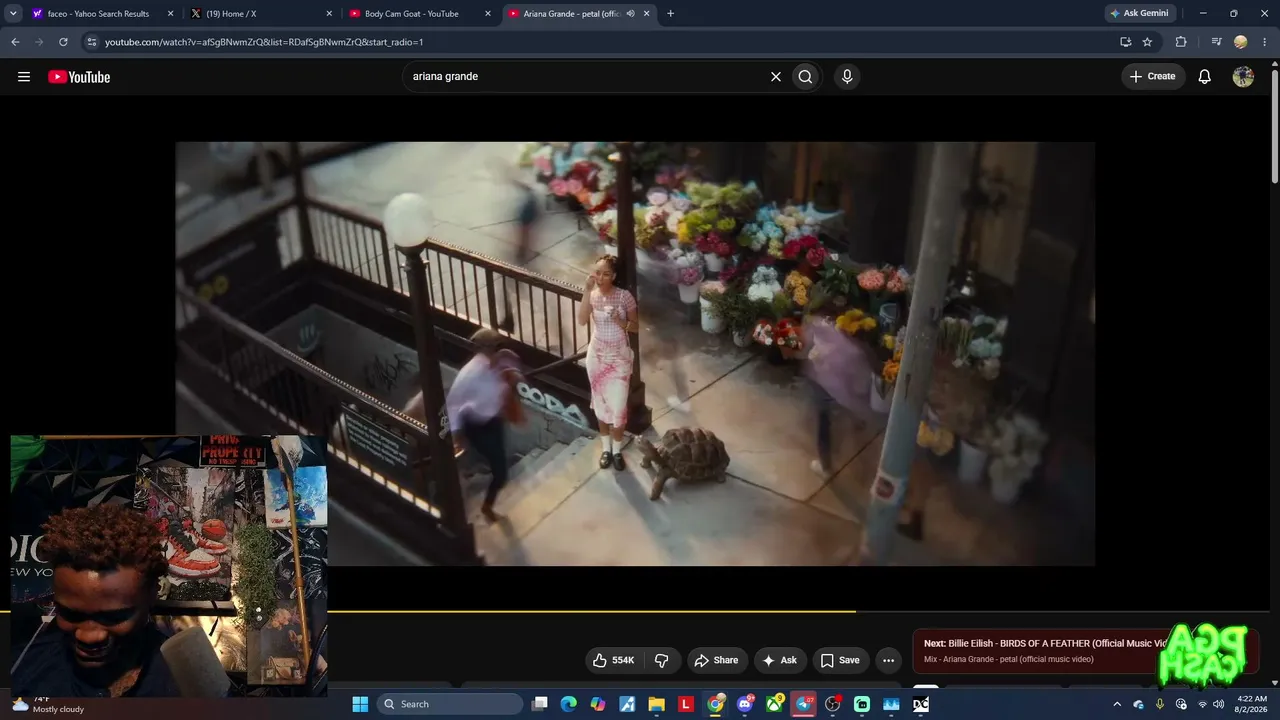Switch to Google Chrome on the taskbar

click(716, 704)
